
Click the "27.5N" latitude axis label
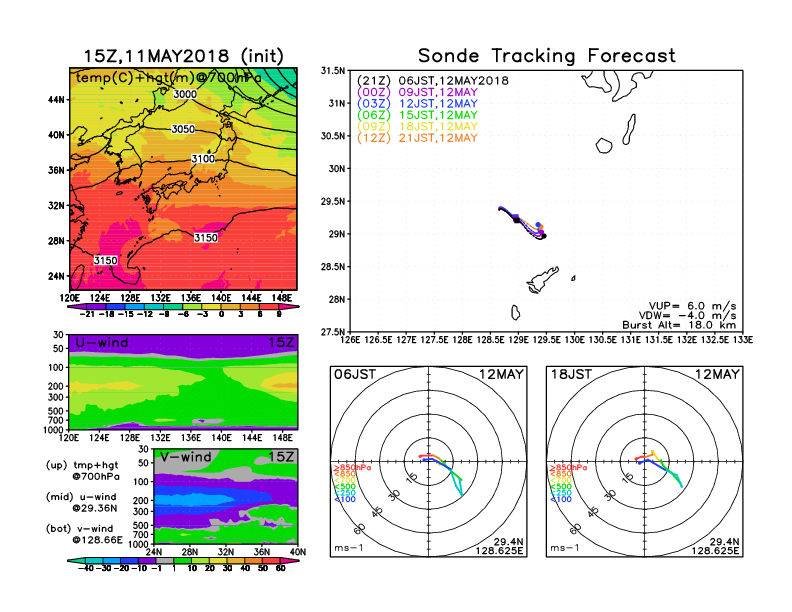tap(333, 332)
